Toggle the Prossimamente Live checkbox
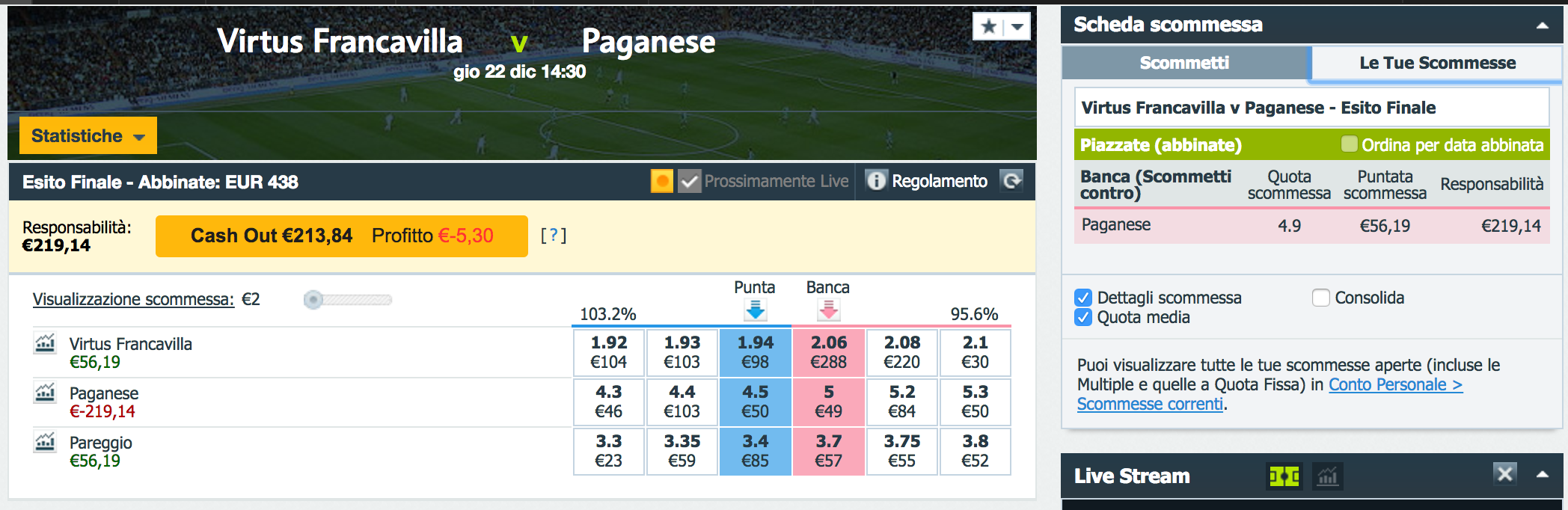This screenshot has height=510, width=1568. 689,181
